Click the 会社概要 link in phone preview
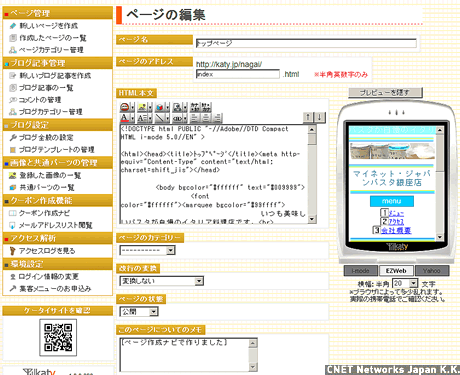Screen dimensions: 460x375 click(x=396, y=230)
